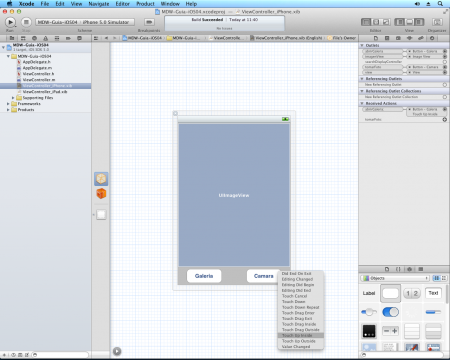This screenshot has height=360, width=450.
Task: Select the Identity inspector icon
Action: [398, 38]
